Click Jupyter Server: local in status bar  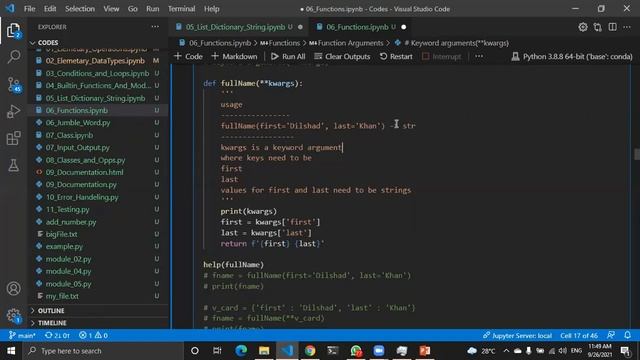pos(517,336)
